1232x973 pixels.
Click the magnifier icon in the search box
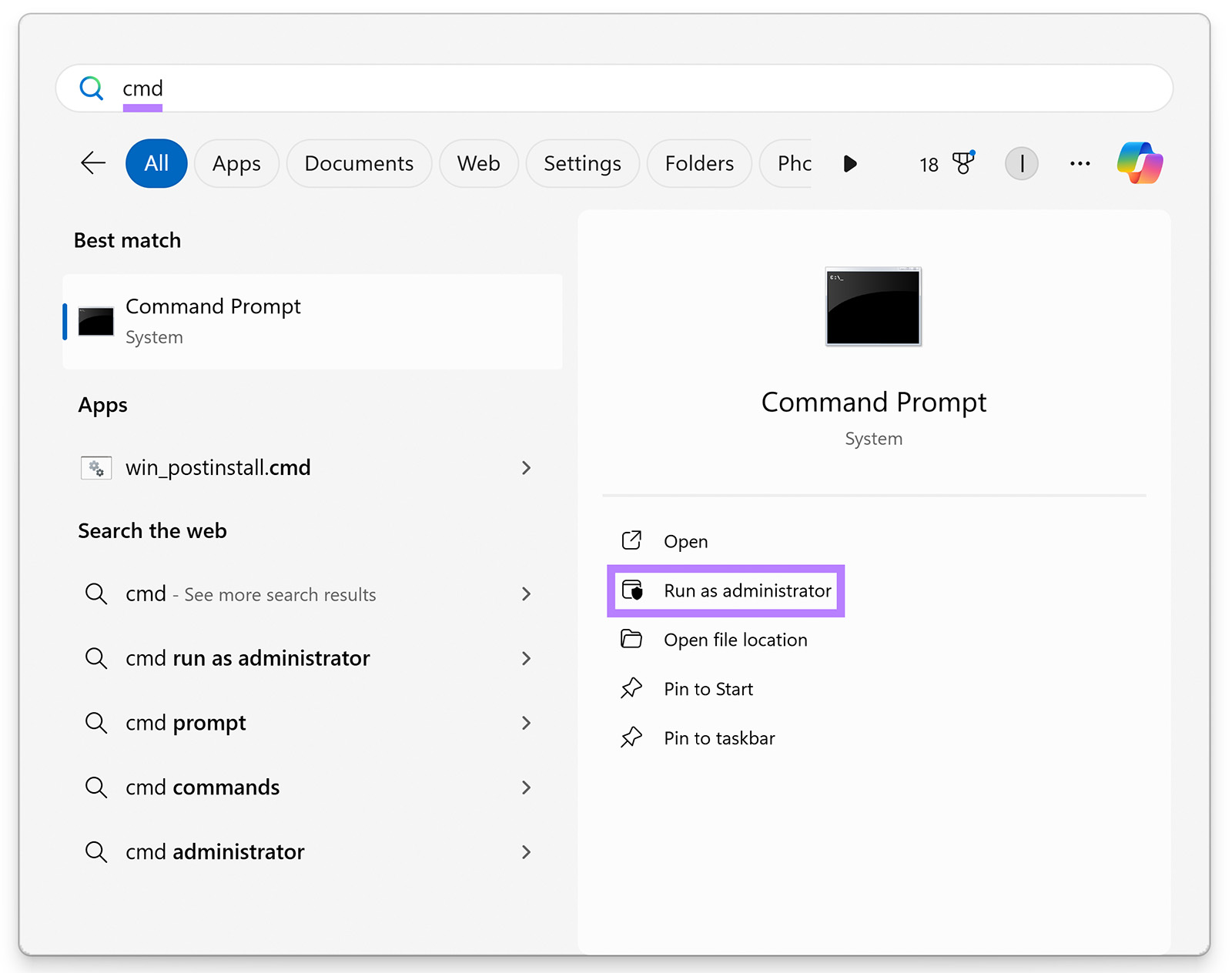tap(92, 88)
